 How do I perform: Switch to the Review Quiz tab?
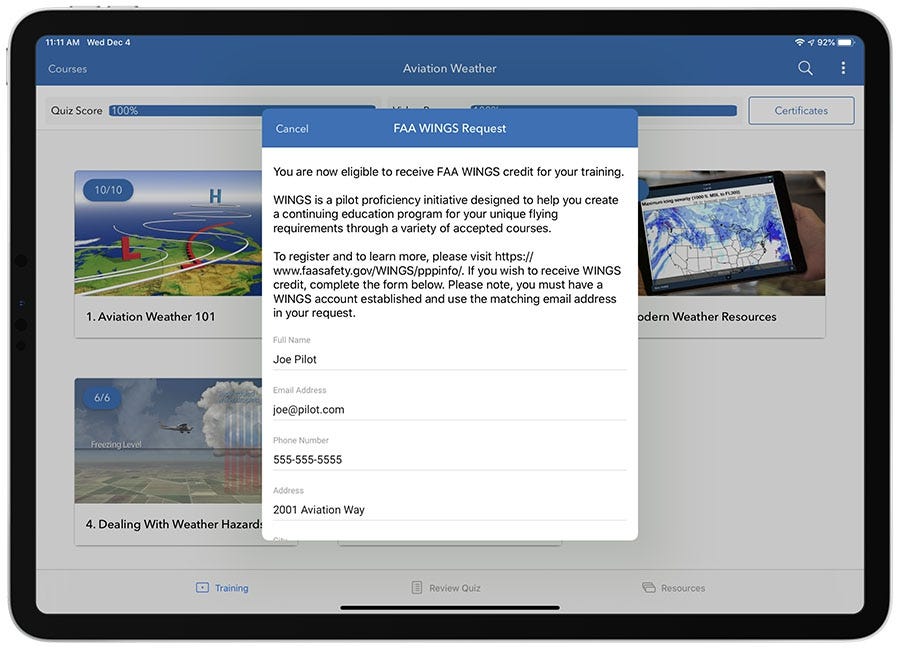pos(446,588)
